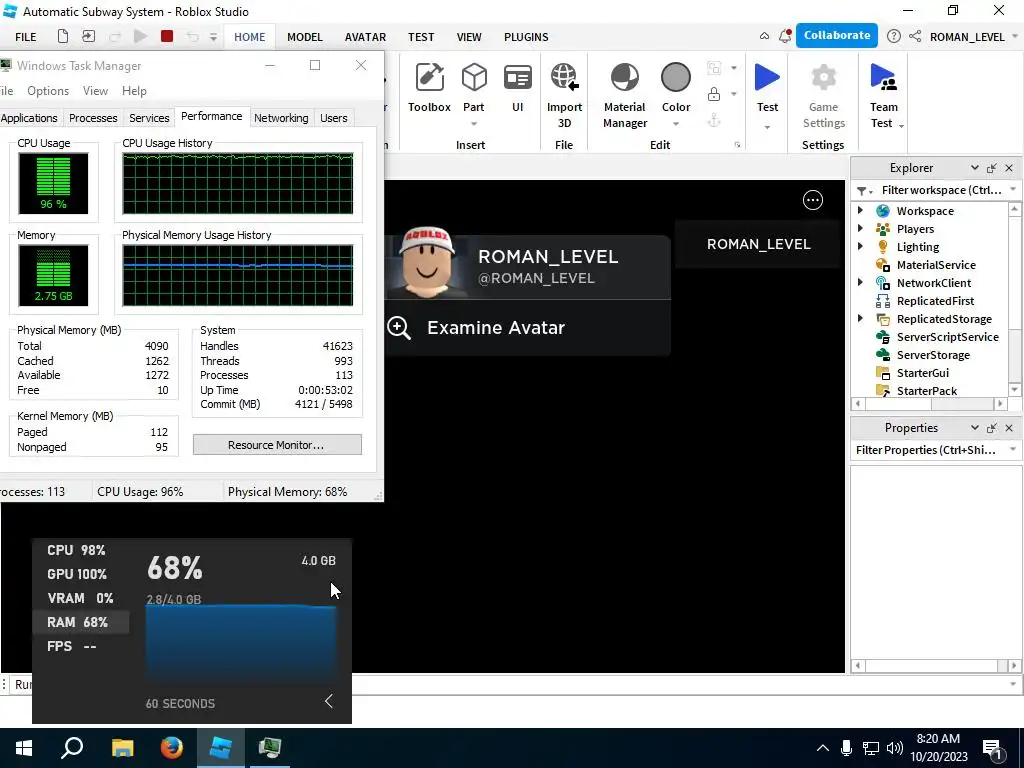Open the Networking tab in Task Manager

pos(281,118)
